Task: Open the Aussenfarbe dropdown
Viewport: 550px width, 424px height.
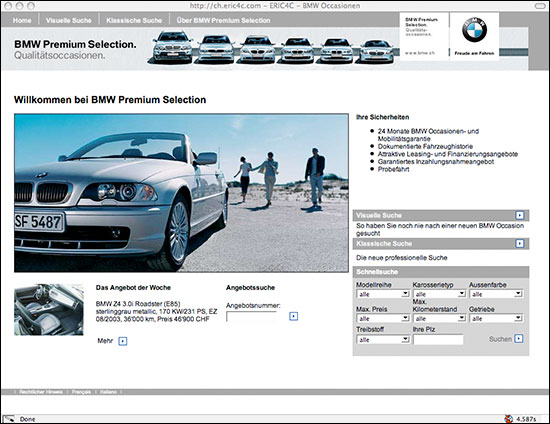Action: click(x=496, y=294)
